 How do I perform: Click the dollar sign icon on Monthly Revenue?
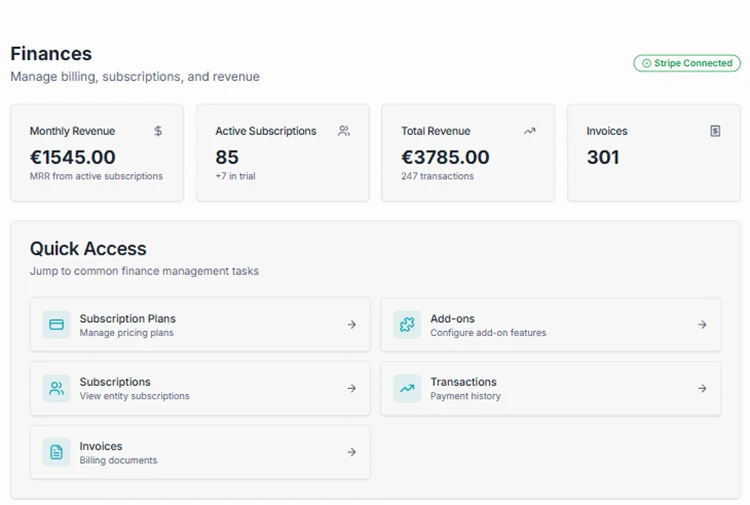click(x=158, y=131)
